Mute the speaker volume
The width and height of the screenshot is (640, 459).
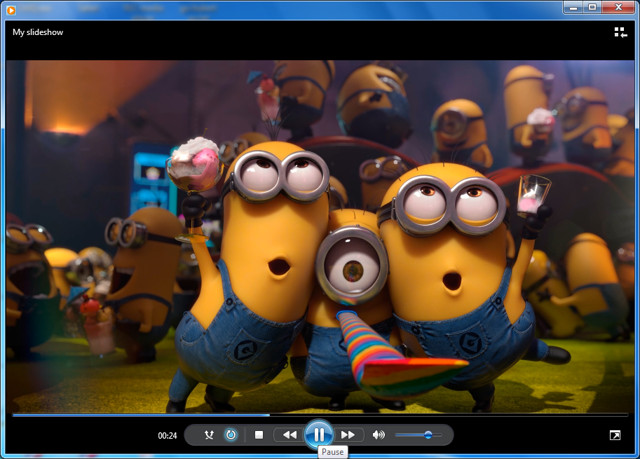point(378,435)
